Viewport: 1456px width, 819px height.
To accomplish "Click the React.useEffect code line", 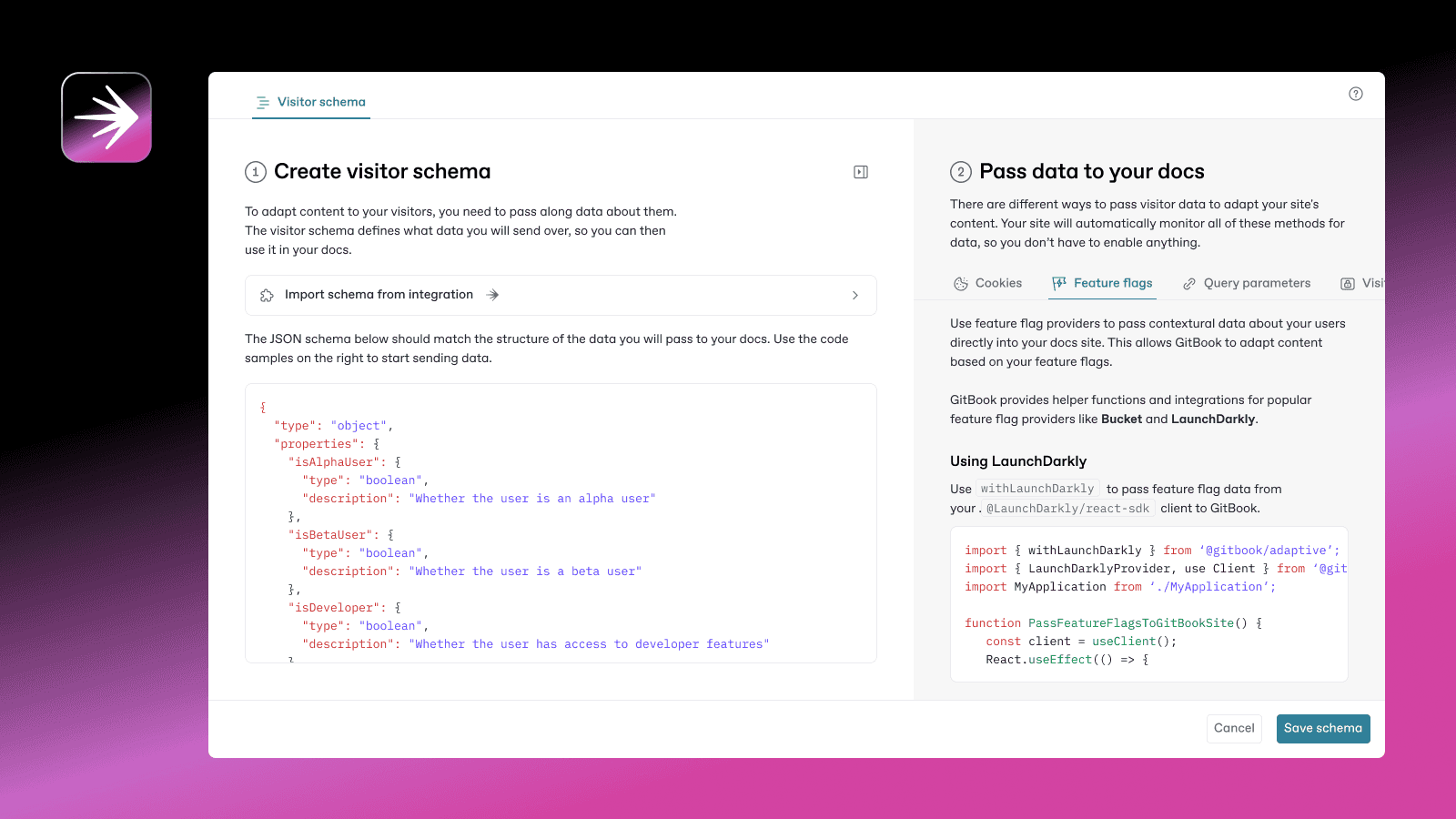I will click(x=1067, y=660).
